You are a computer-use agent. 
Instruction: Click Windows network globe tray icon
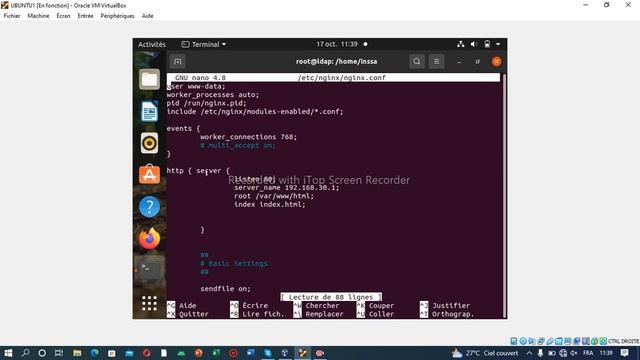pyautogui.click(x=563, y=353)
